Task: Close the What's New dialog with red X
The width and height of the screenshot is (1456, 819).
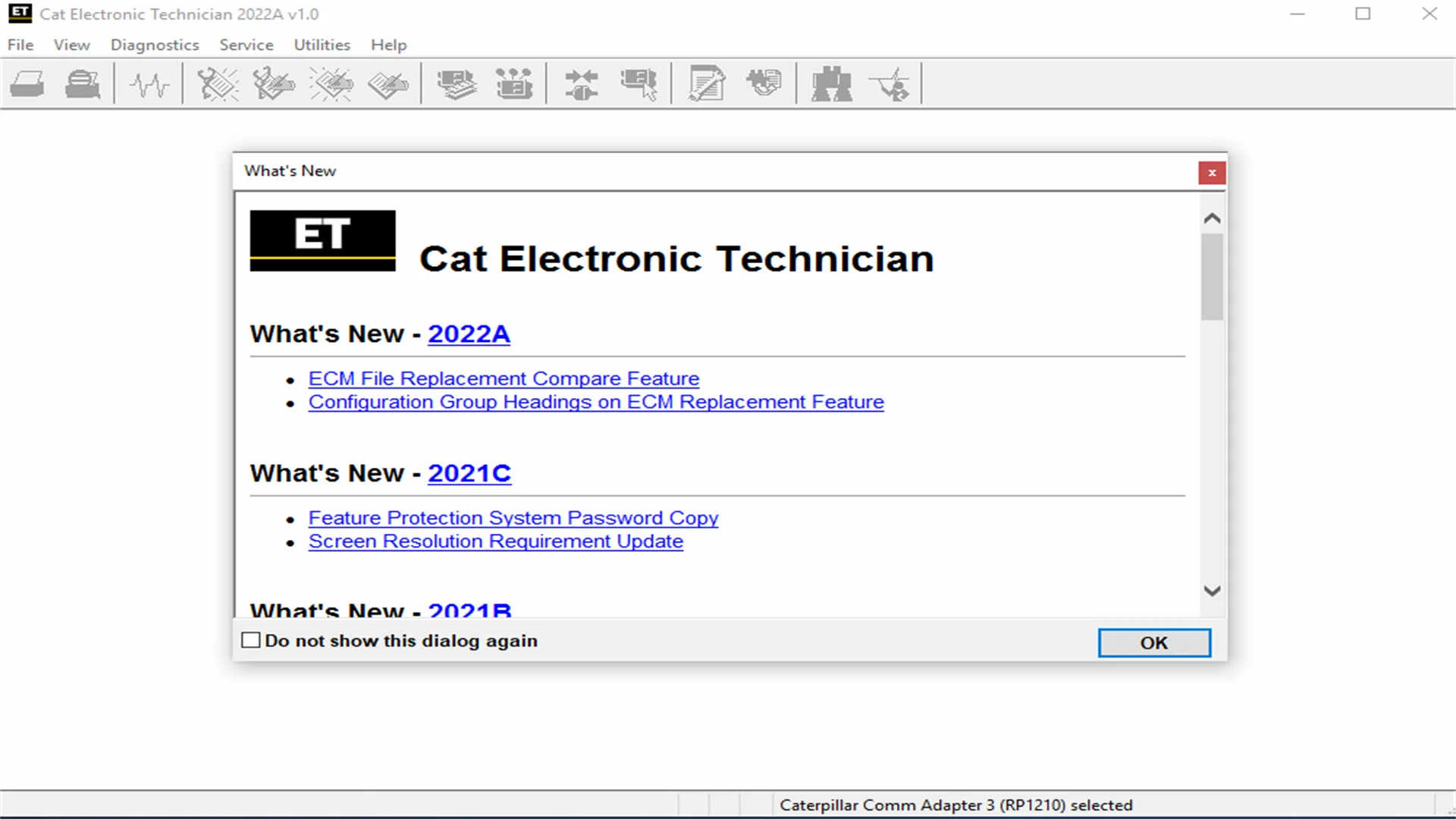Action: (1212, 173)
